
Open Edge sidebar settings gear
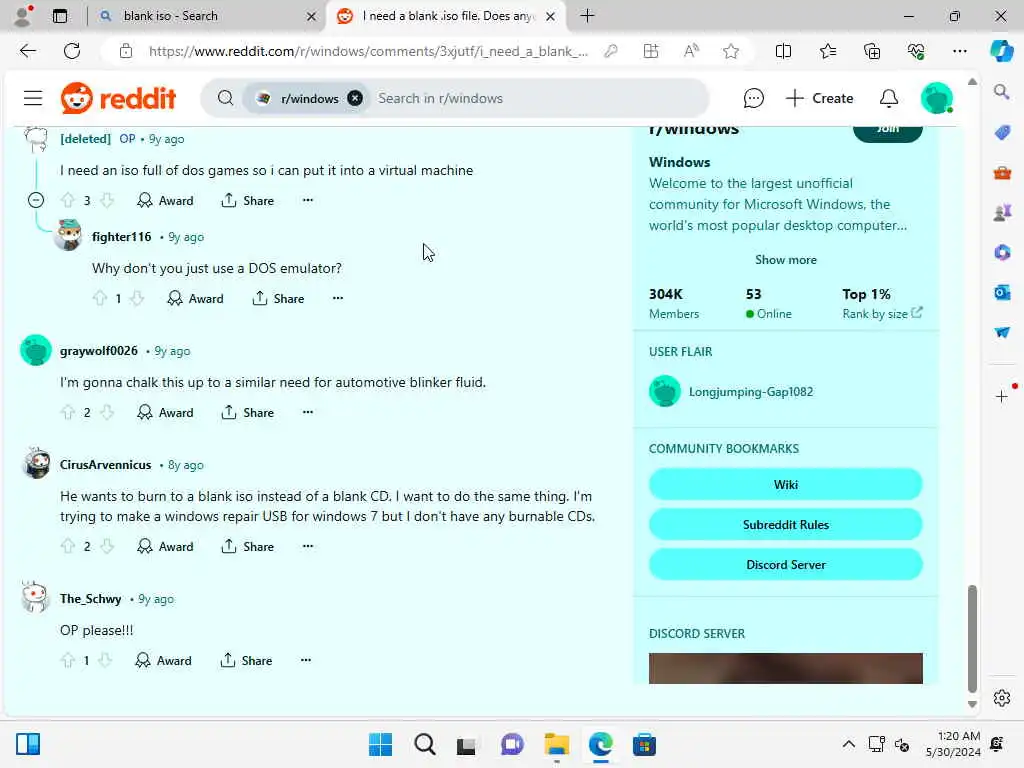[x=1002, y=697]
